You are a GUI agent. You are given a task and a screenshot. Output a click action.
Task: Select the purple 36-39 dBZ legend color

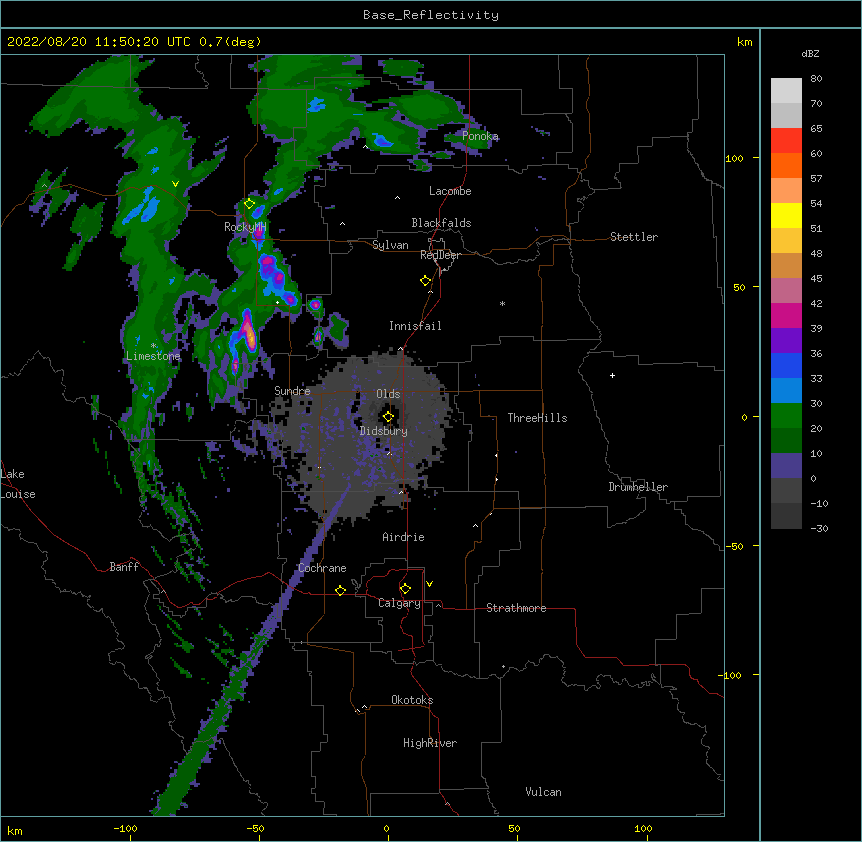point(786,341)
